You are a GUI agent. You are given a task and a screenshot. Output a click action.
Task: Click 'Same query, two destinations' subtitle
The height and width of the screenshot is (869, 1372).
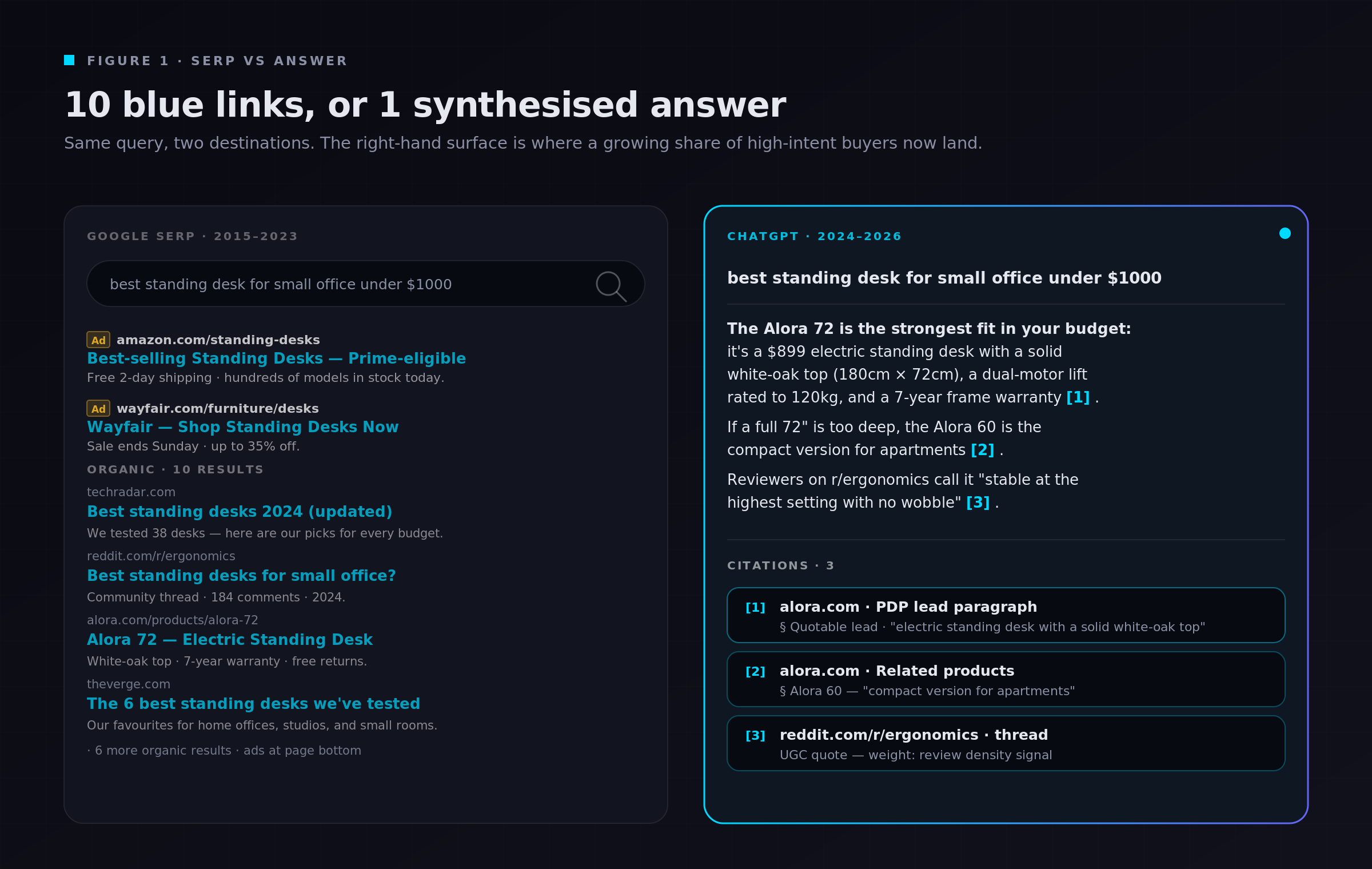tap(523, 143)
